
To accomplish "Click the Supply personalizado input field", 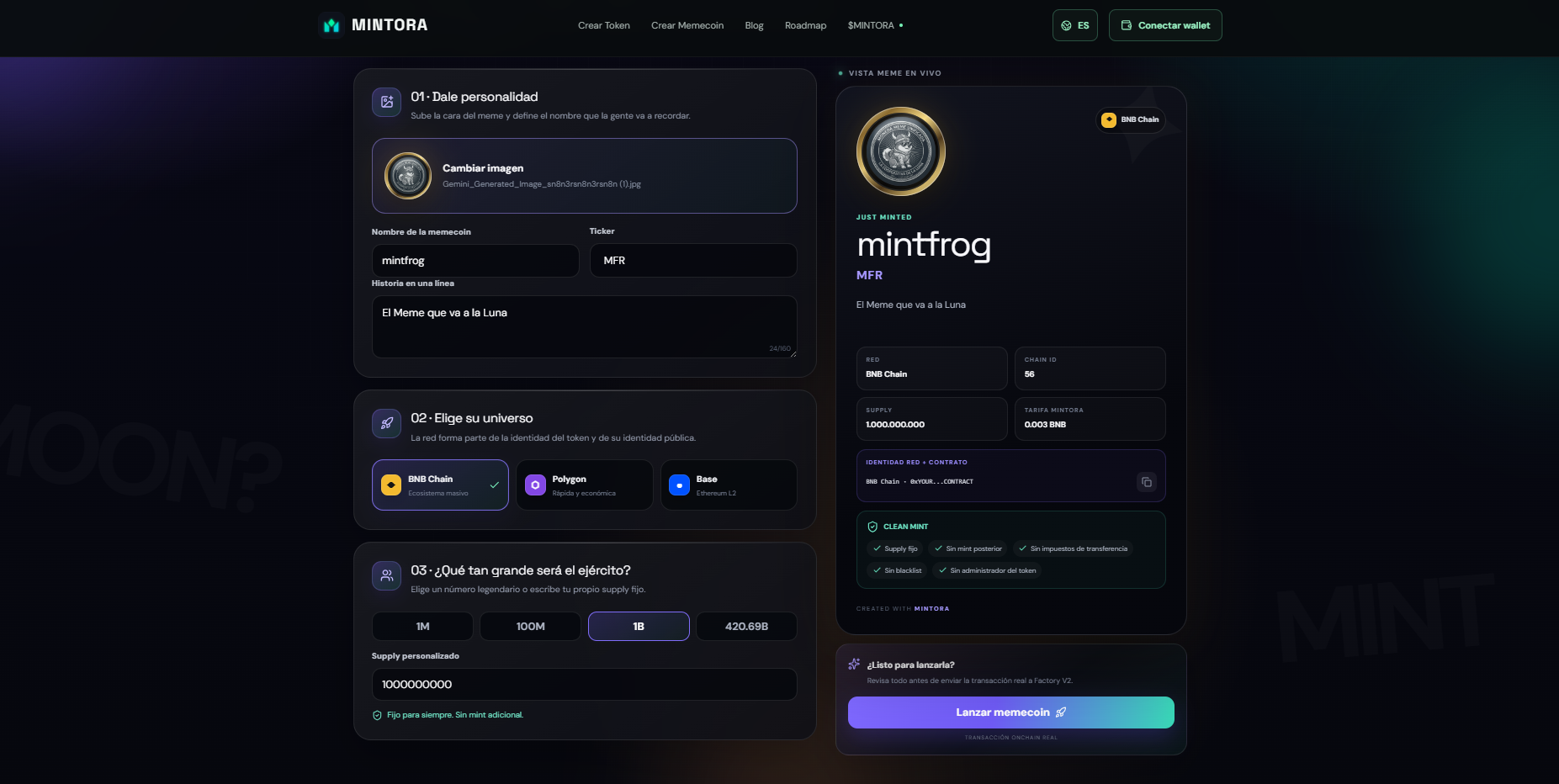I will pyautogui.click(x=585, y=685).
